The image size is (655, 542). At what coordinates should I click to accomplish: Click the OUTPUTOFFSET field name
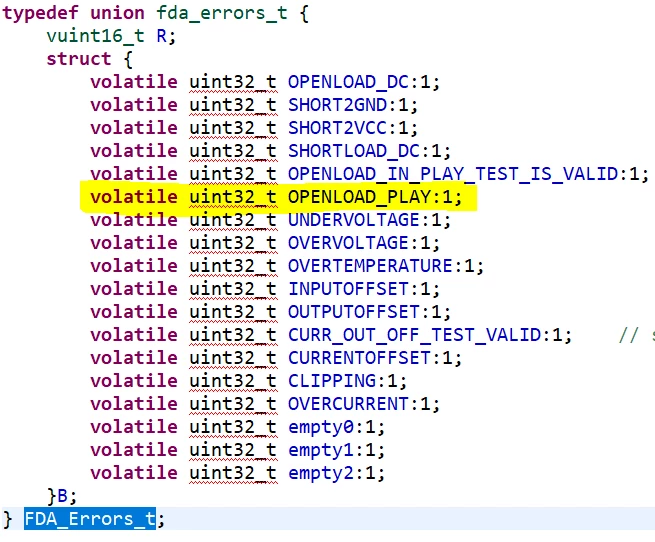354,312
